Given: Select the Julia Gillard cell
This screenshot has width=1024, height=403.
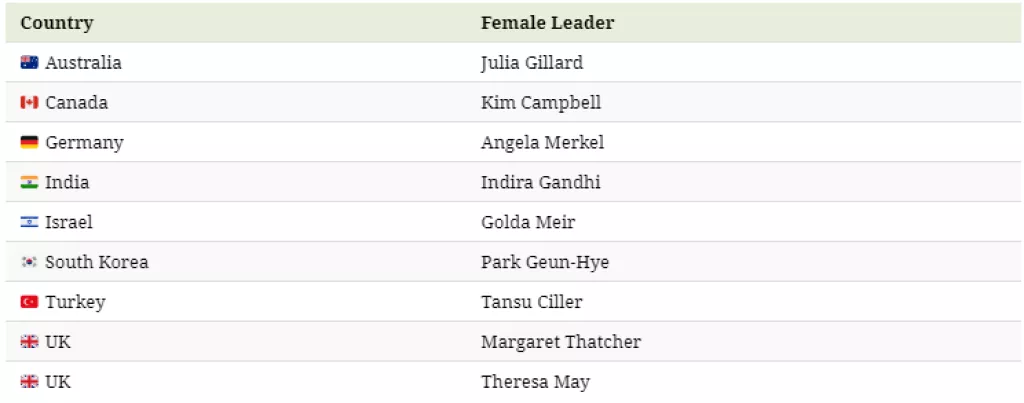Looking at the screenshot, I should (x=531, y=62).
